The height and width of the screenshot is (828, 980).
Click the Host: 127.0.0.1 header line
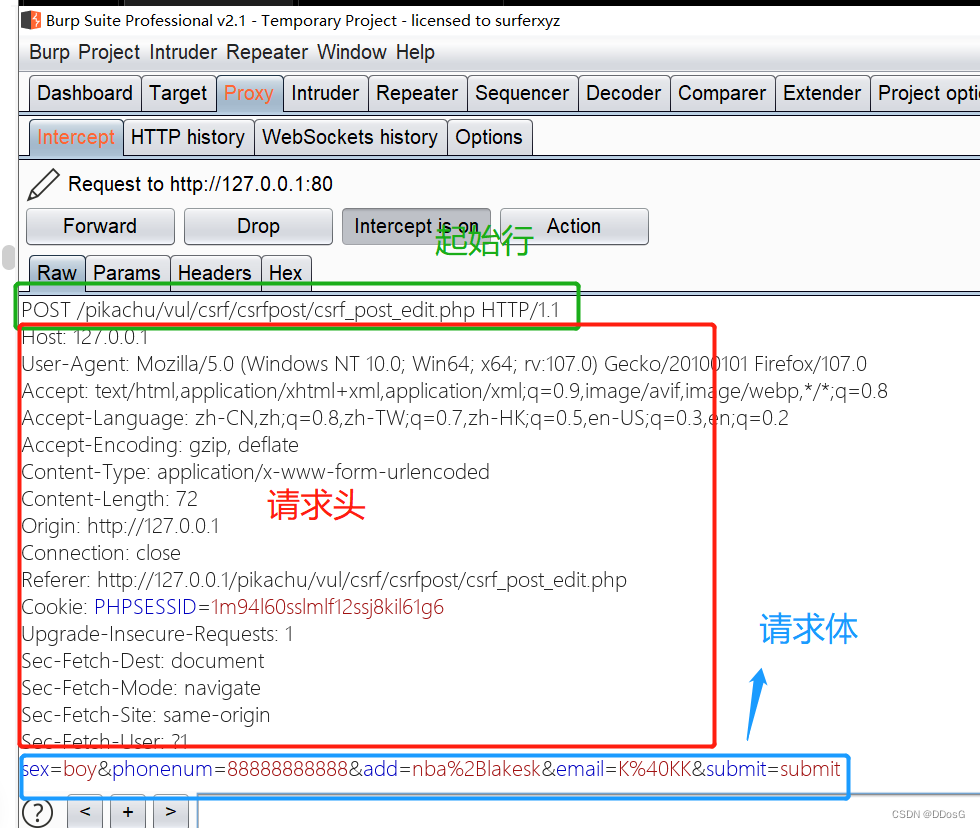[84, 337]
